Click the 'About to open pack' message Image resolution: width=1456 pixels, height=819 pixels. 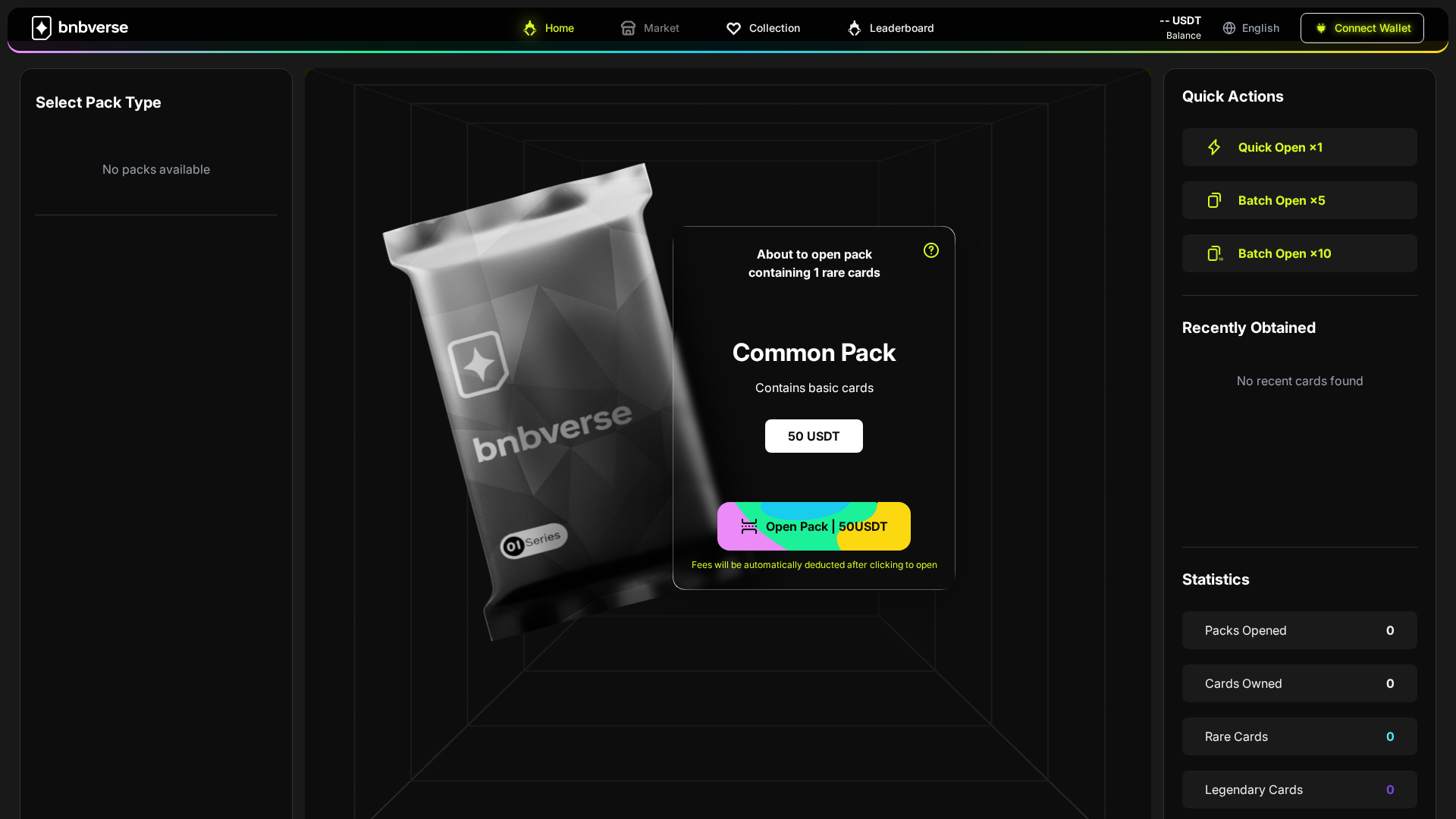click(x=814, y=263)
